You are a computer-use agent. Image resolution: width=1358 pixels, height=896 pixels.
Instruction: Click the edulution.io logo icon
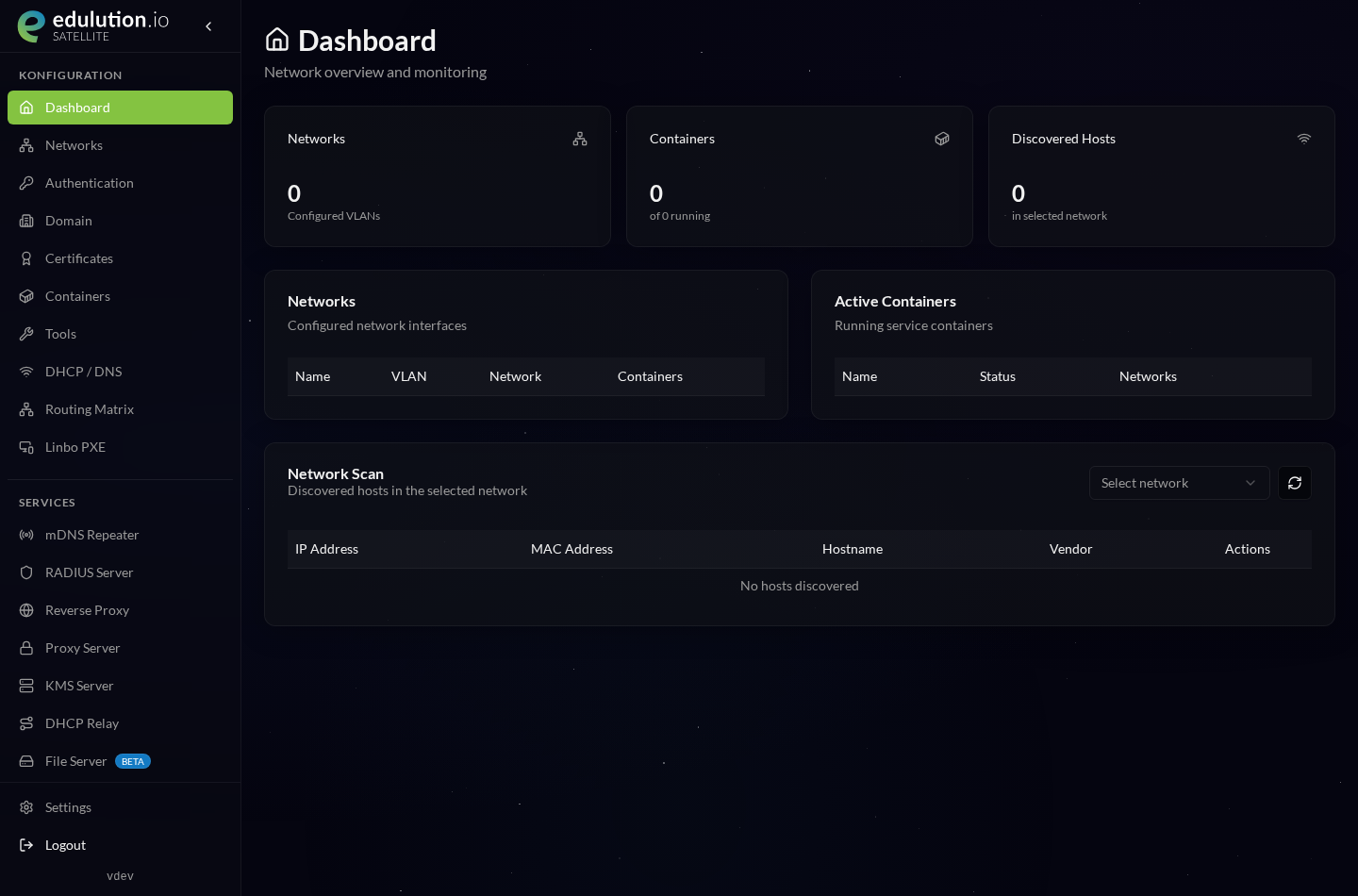pyautogui.click(x=31, y=26)
